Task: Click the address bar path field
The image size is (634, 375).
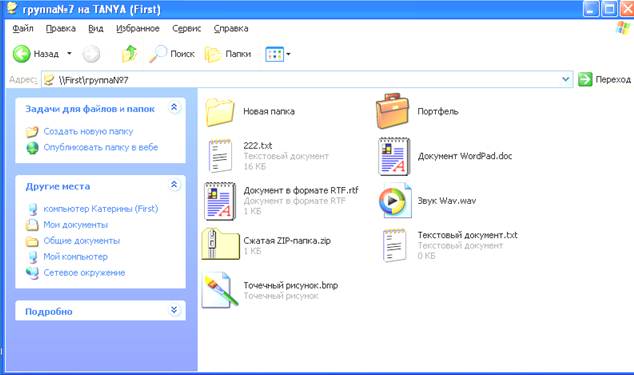Action: [301, 80]
